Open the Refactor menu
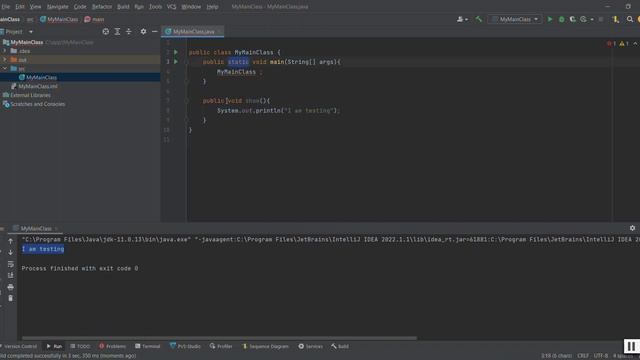 [102, 7]
